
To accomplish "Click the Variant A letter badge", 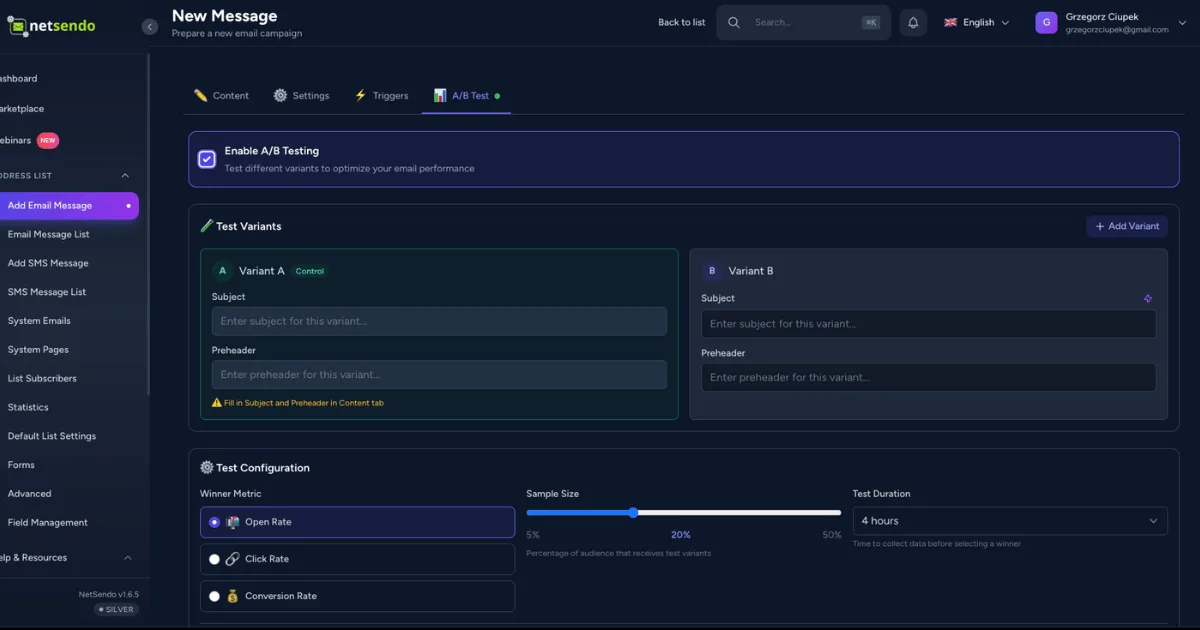I will [222, 271].
